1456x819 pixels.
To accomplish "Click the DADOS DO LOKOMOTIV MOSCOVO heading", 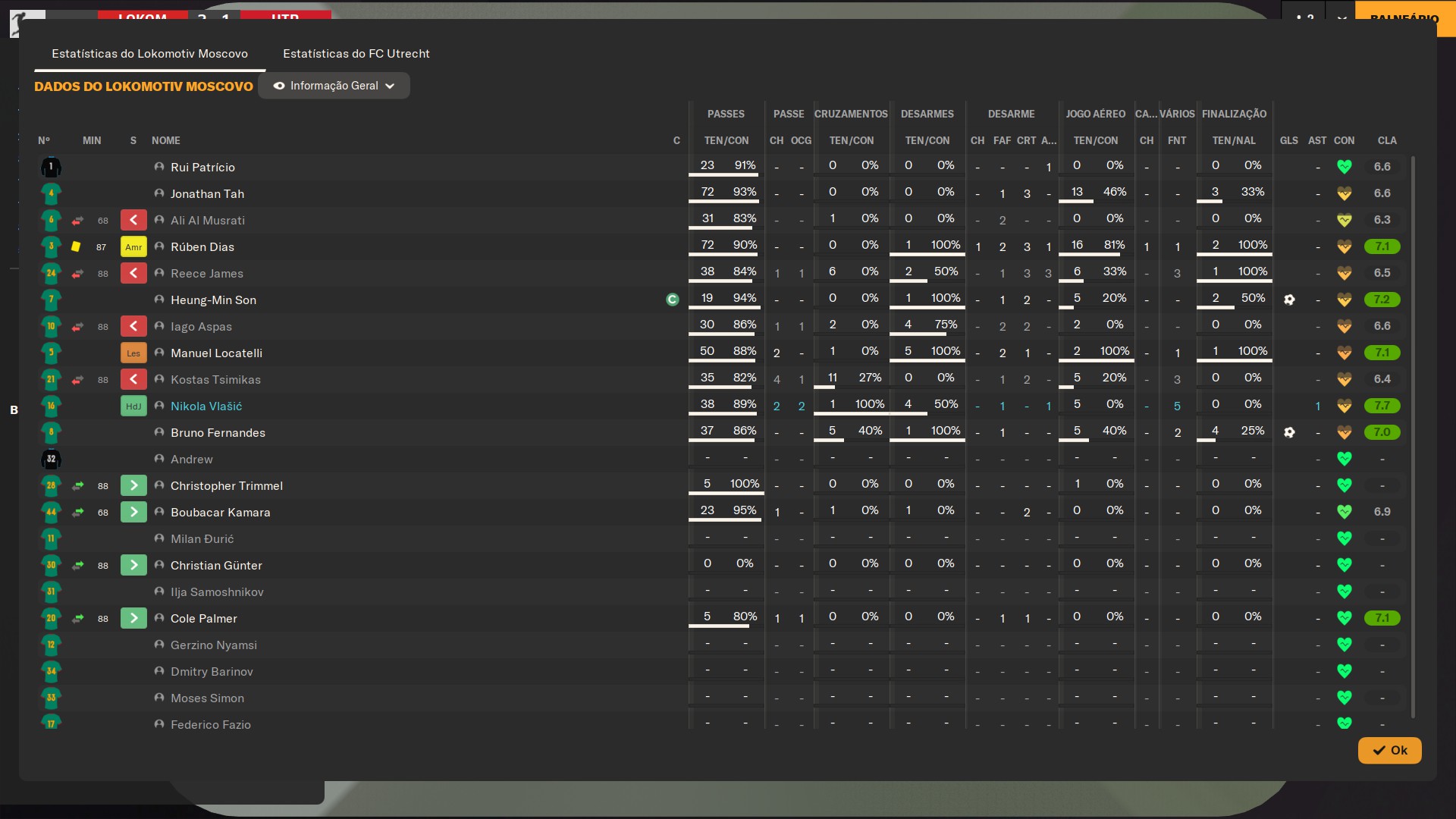I will [143, 86].
